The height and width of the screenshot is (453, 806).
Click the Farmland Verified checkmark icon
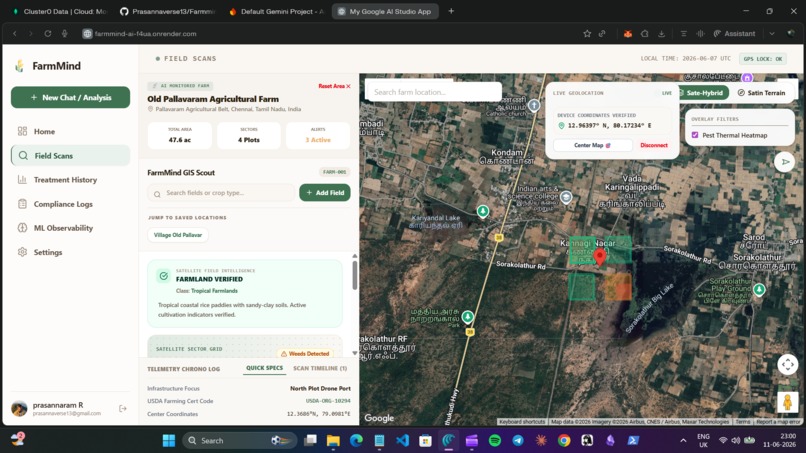tap(163, 276)
